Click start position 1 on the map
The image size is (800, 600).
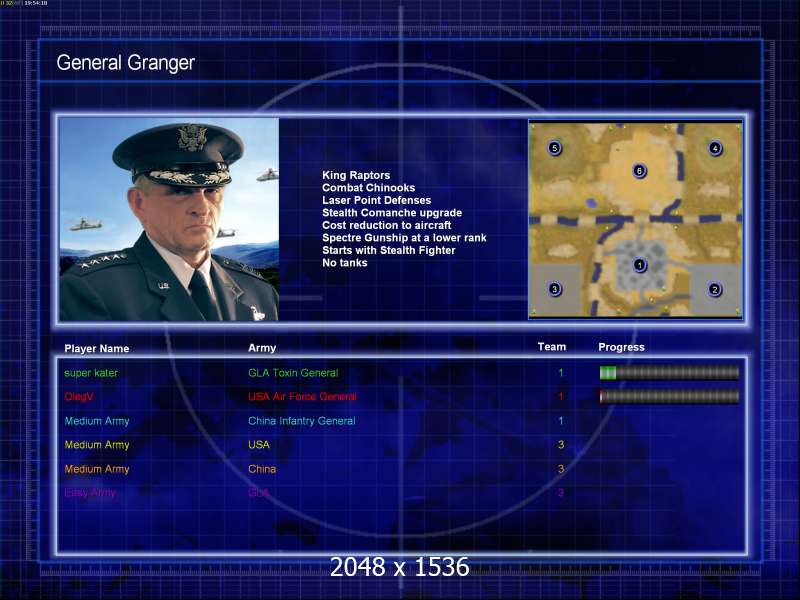(x=640, y=265)
